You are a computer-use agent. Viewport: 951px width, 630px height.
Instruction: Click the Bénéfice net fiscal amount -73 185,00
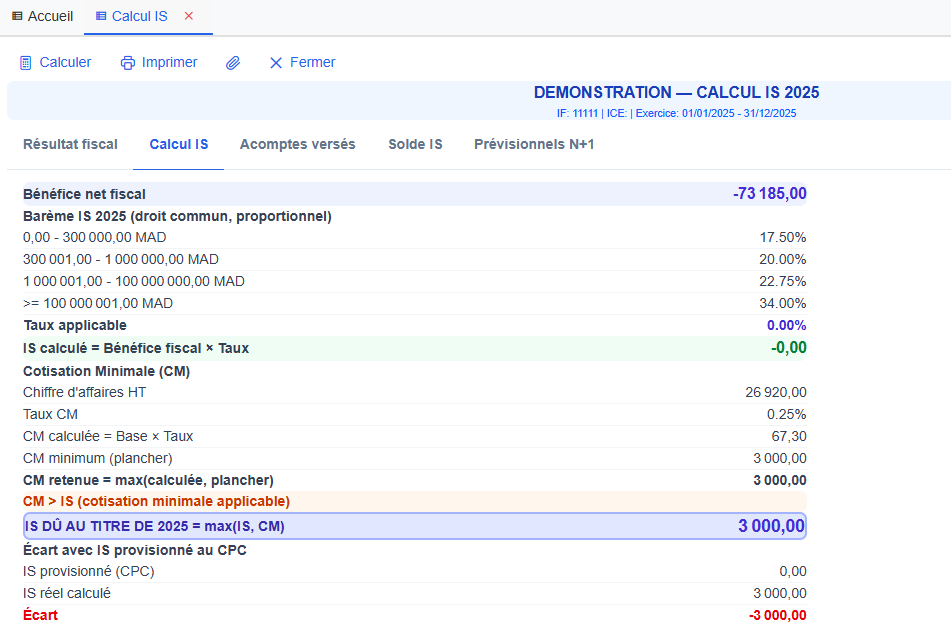769,194
